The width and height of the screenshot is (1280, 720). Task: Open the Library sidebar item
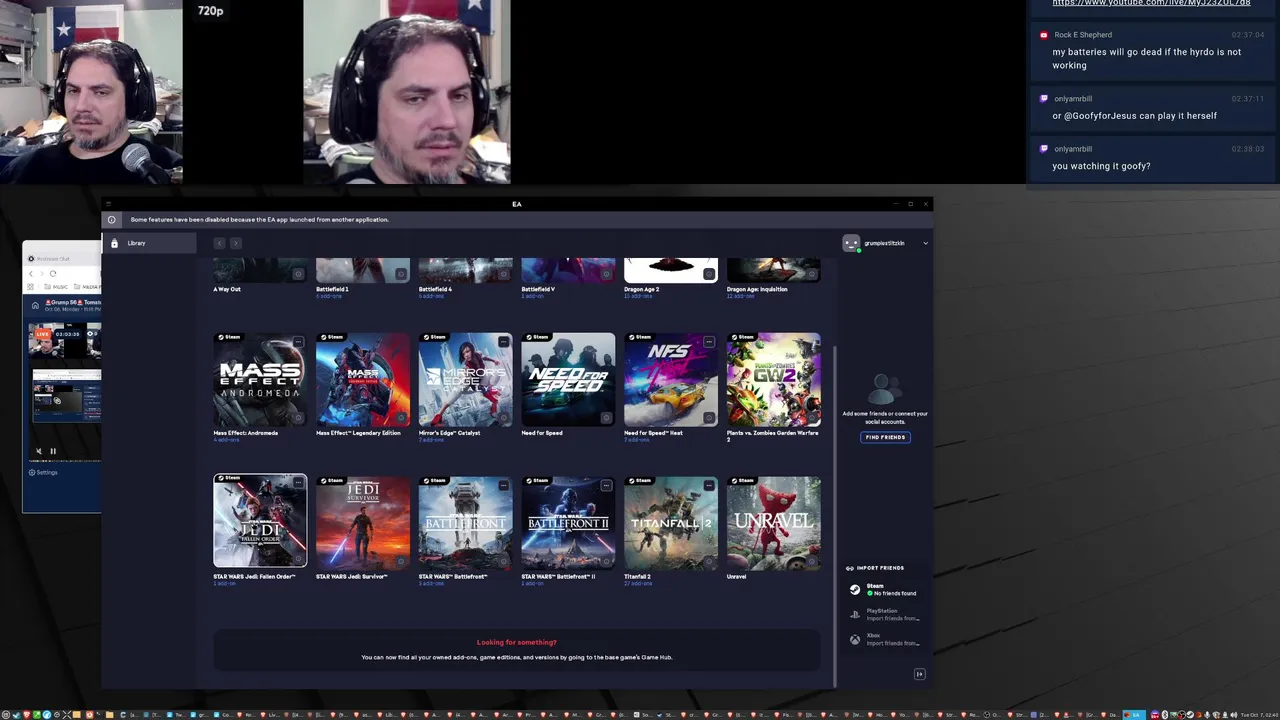tap(148, 243)
